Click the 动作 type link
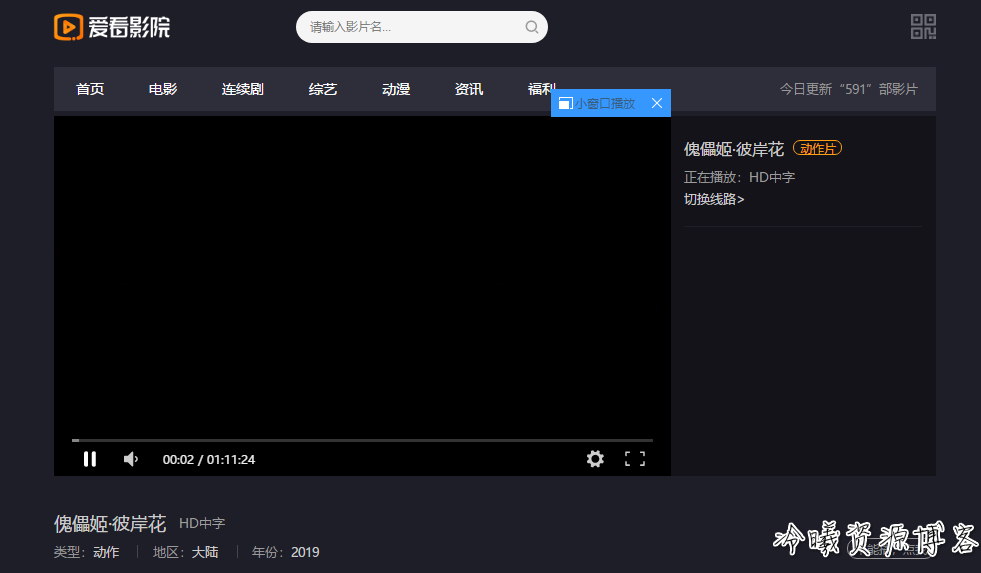Screen dimensions: 981x573 pos(106,552)
